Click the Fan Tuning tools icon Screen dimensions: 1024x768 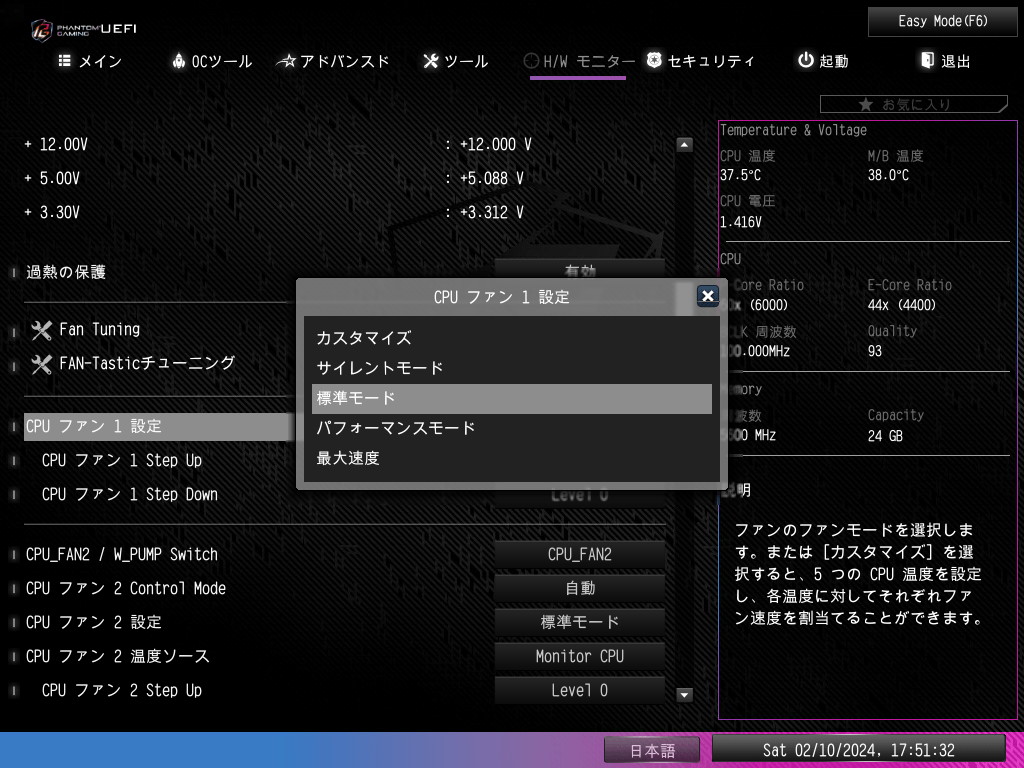tap(41, 330)
